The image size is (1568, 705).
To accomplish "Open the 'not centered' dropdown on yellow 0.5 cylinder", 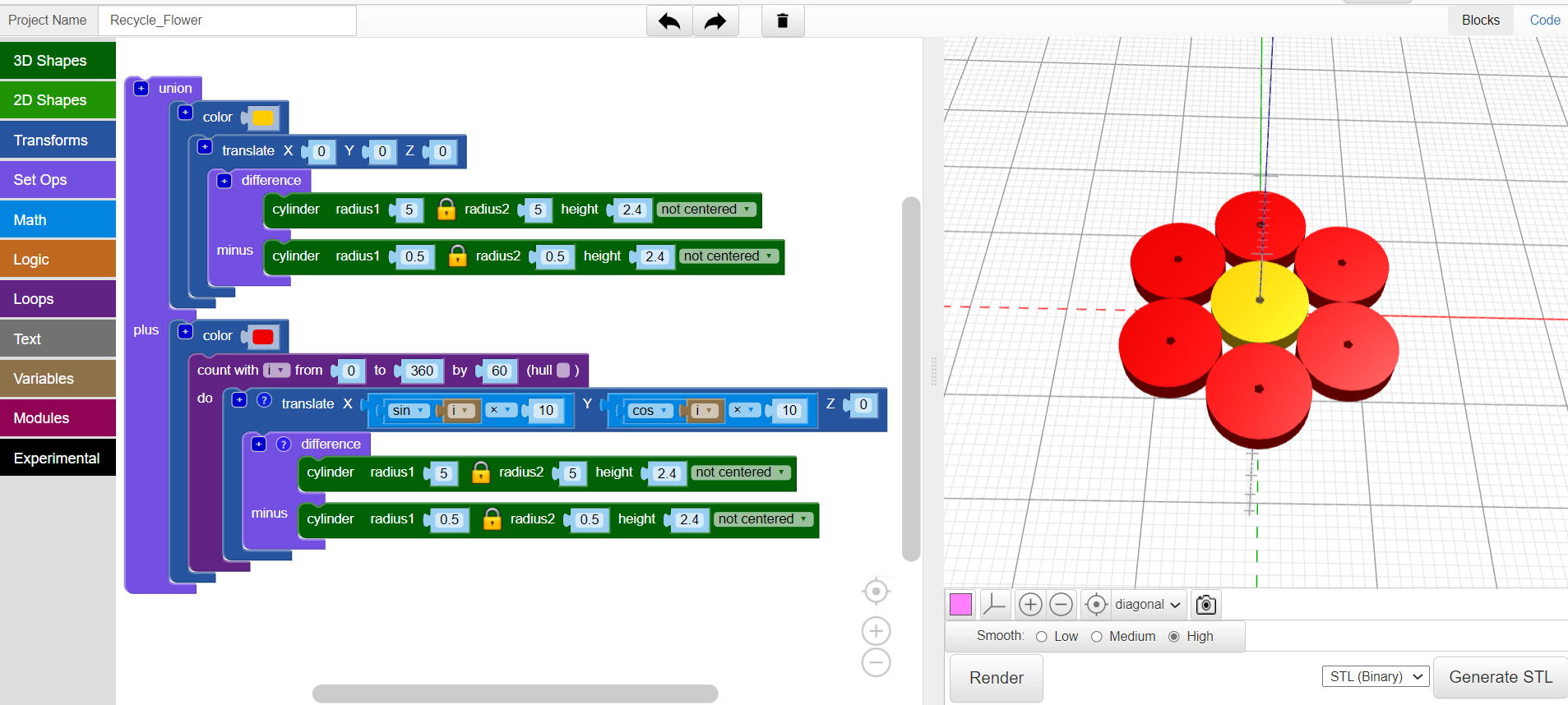I will tap(729, 256).
